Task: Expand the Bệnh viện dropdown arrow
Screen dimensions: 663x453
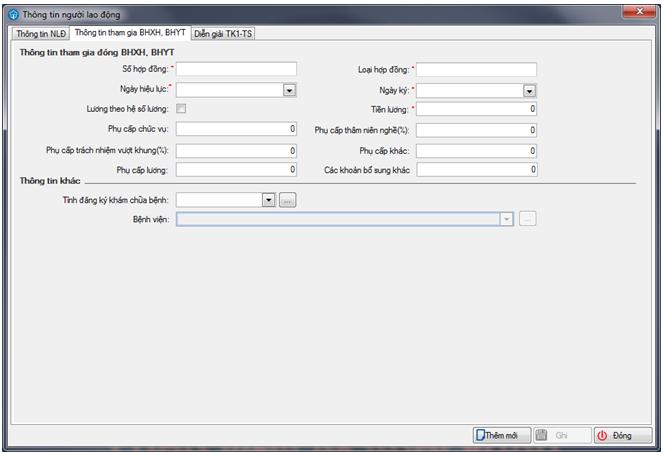Action: point(507,219)
